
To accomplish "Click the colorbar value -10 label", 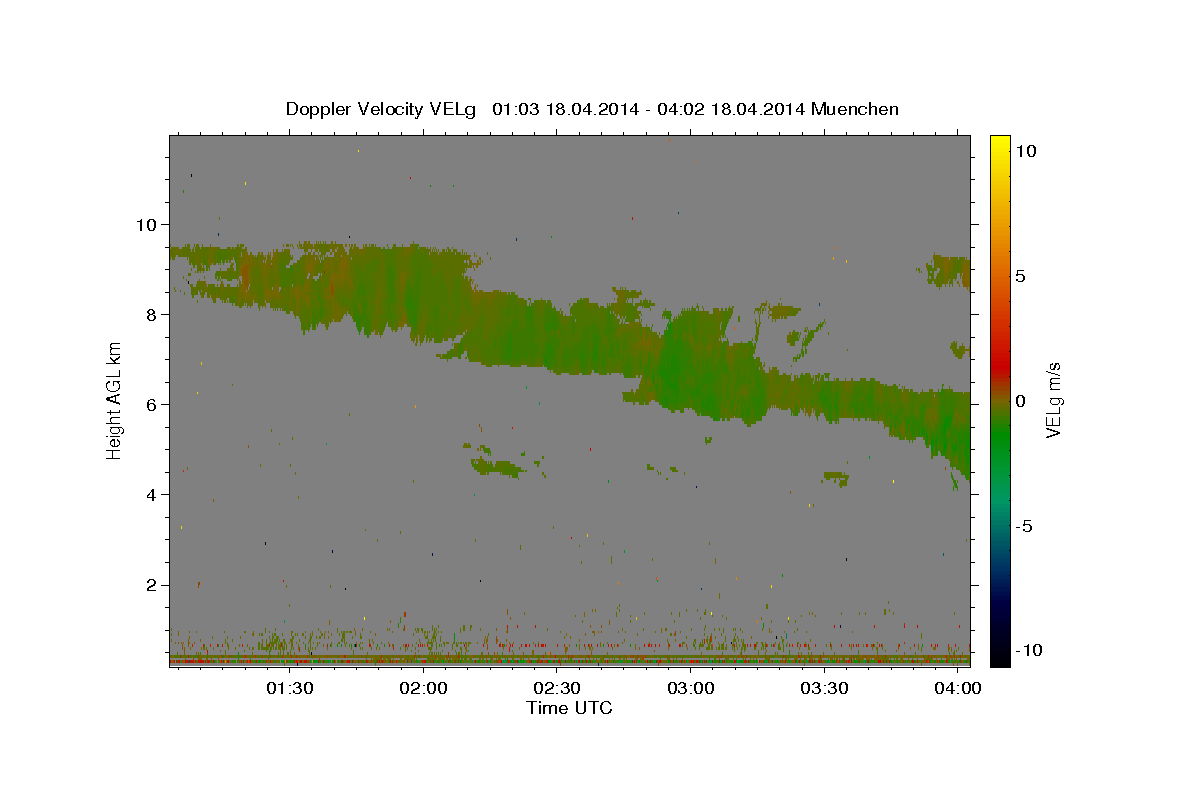I will tap(1029, 651).
